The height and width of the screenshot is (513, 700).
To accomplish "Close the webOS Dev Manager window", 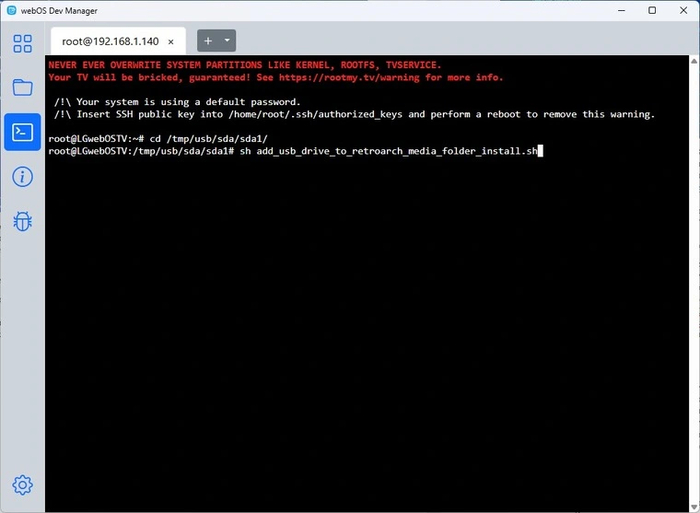I will click(681, 11).
